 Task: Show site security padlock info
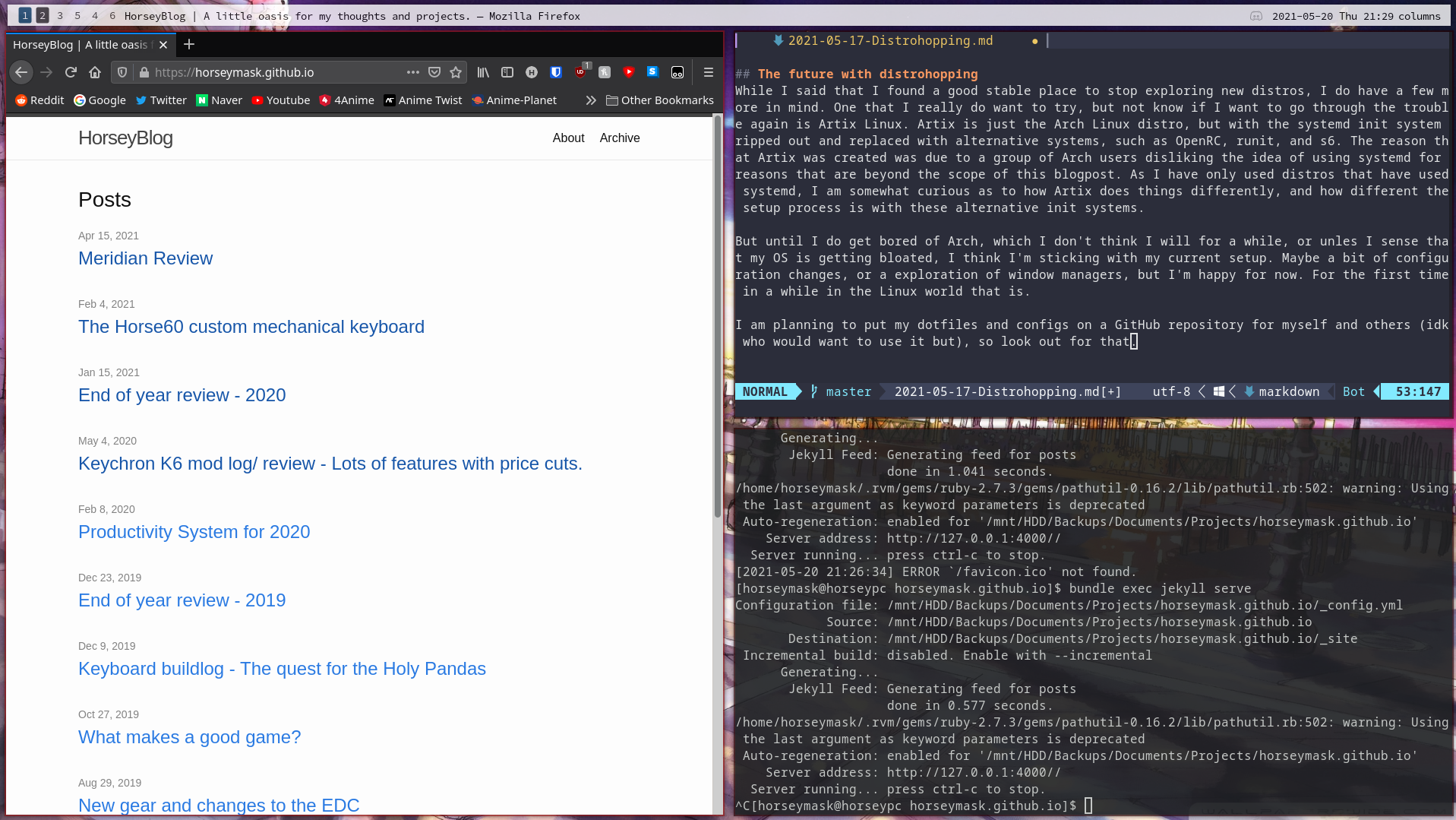tap(144, 72)
